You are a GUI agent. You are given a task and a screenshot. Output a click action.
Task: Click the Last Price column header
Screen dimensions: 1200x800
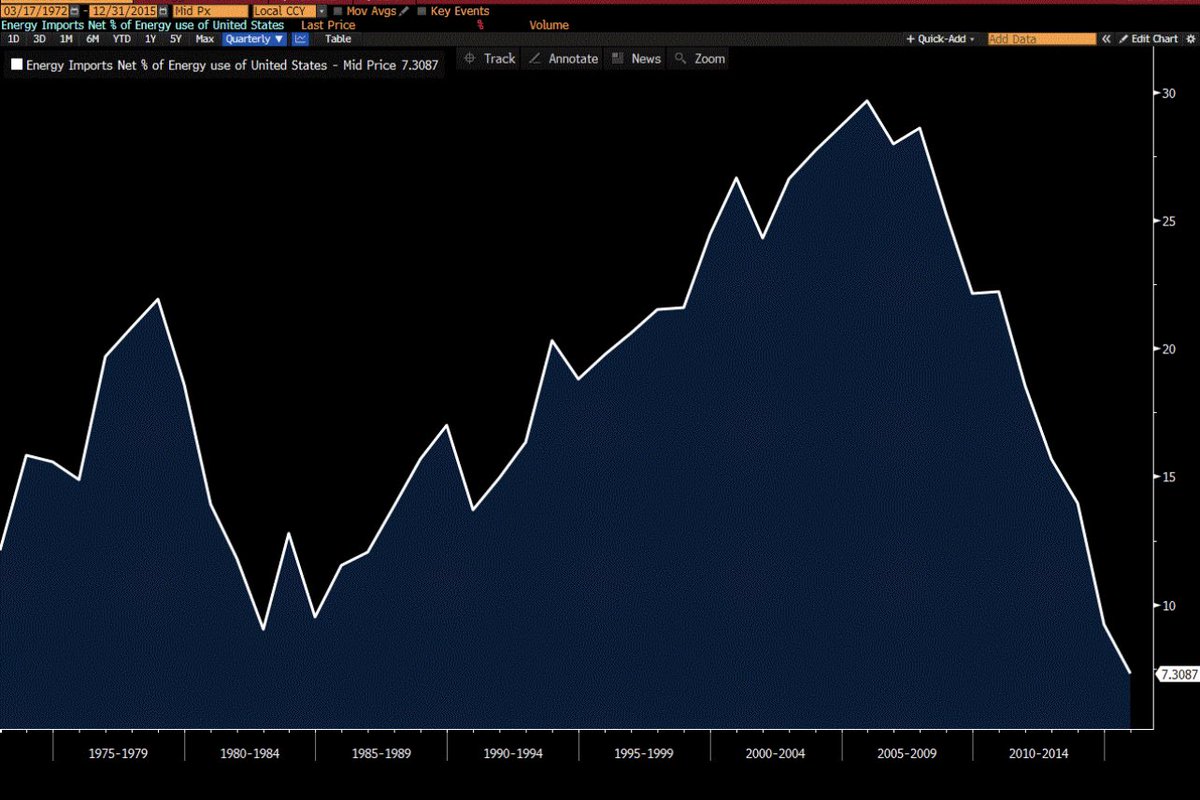tap(328, 25)
